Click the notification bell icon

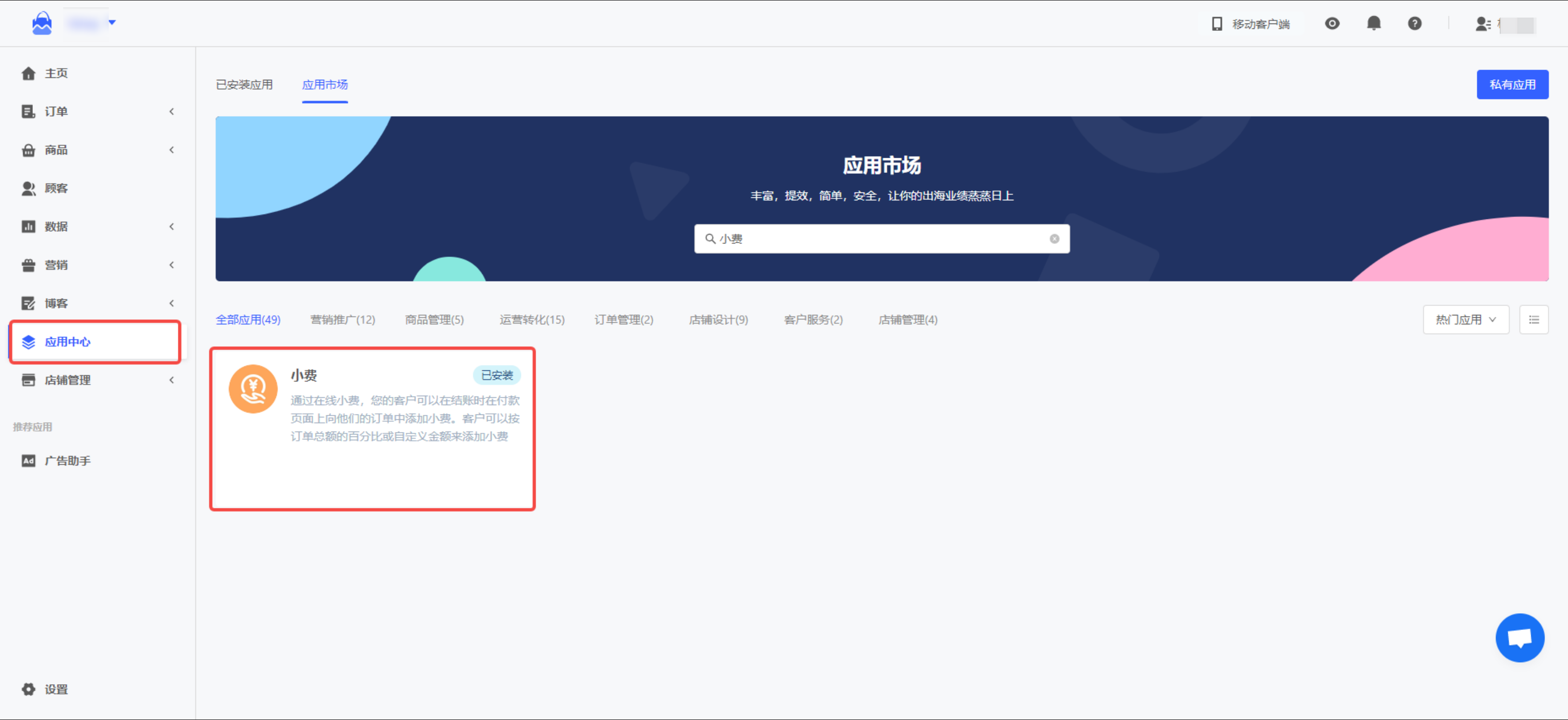coord(1373,23)
